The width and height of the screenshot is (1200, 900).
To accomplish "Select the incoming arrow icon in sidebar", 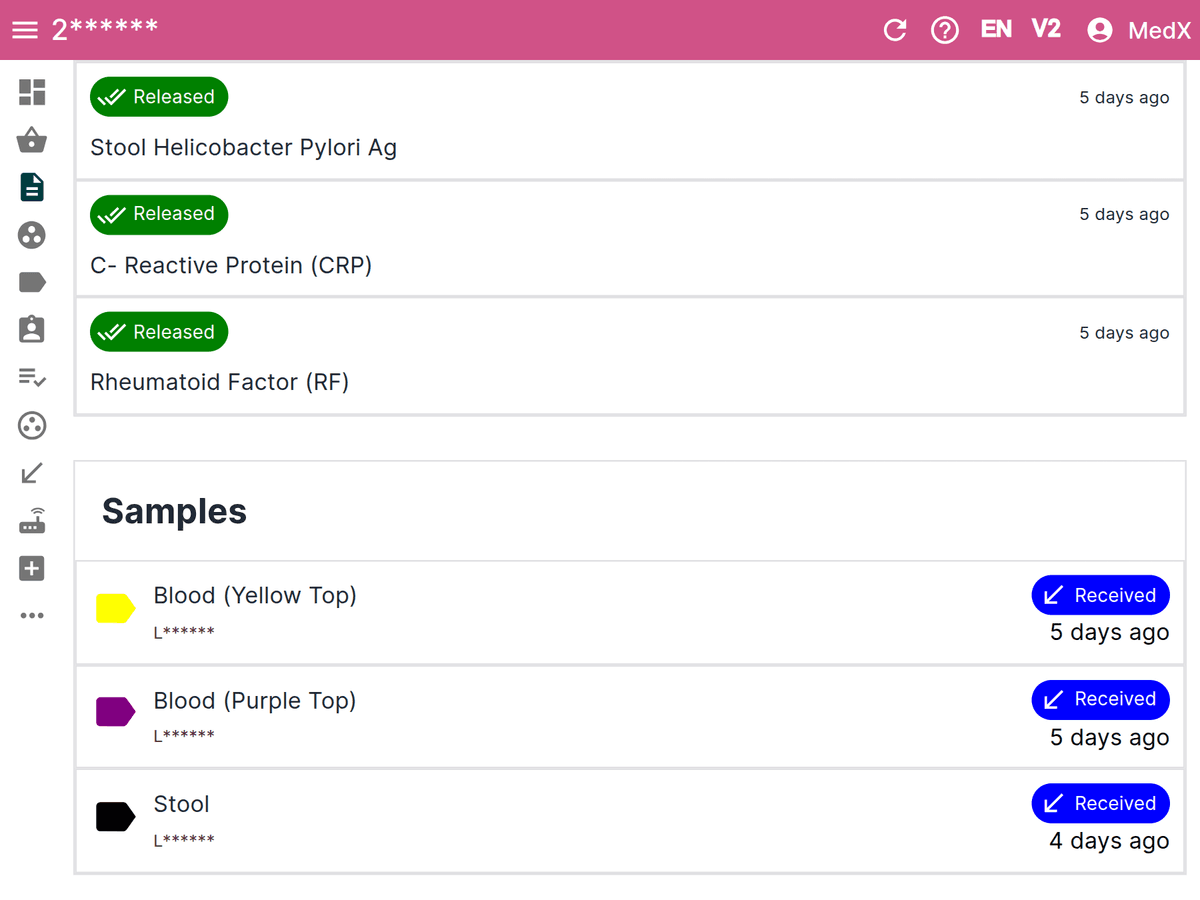I will (32, 473).
